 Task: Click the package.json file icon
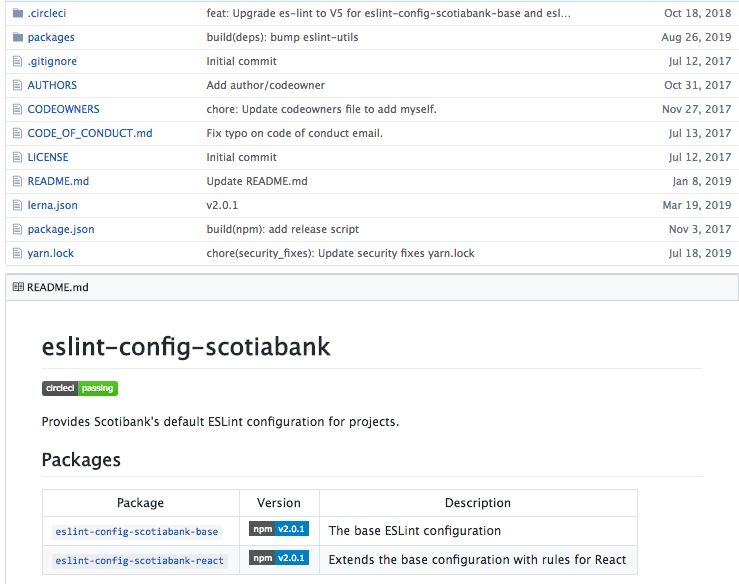(17, 230)
